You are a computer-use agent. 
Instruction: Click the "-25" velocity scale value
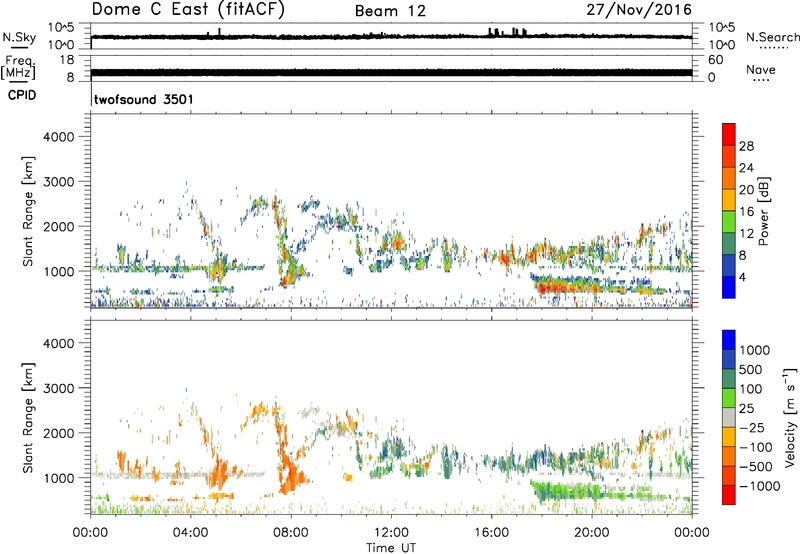click(752, 428)
